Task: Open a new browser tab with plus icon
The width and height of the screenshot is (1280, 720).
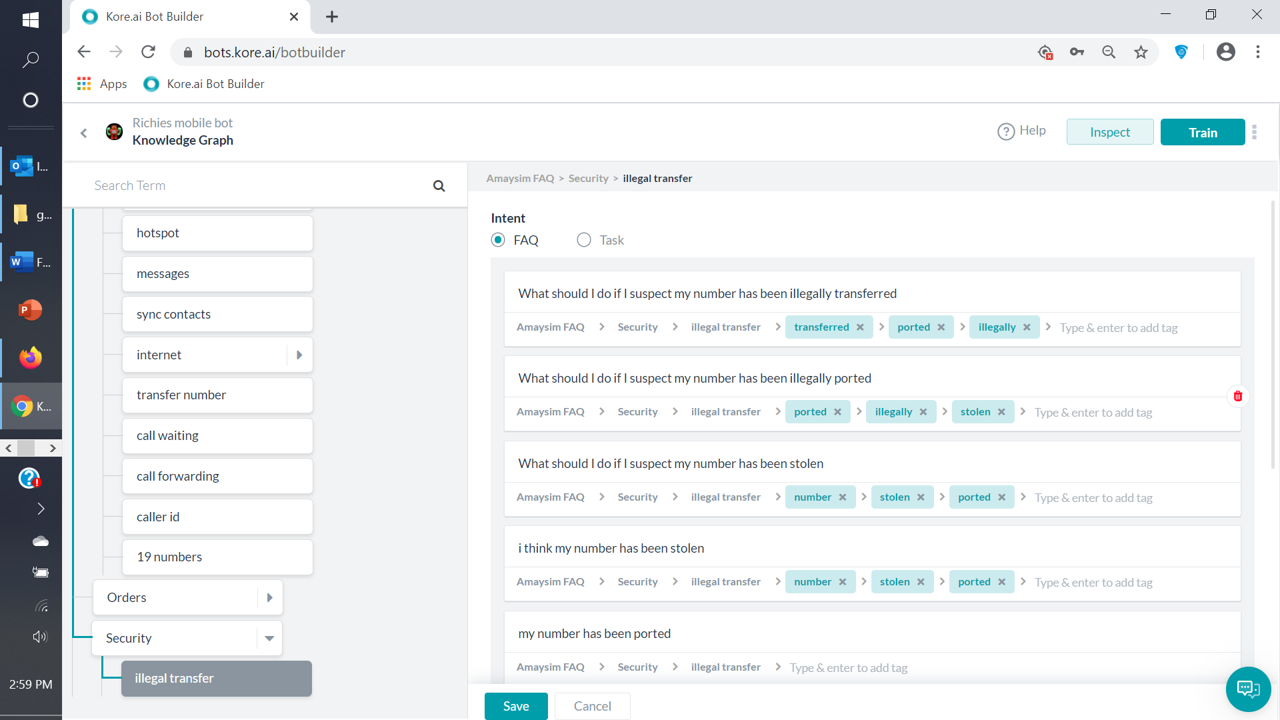Action: click(332, 16)
